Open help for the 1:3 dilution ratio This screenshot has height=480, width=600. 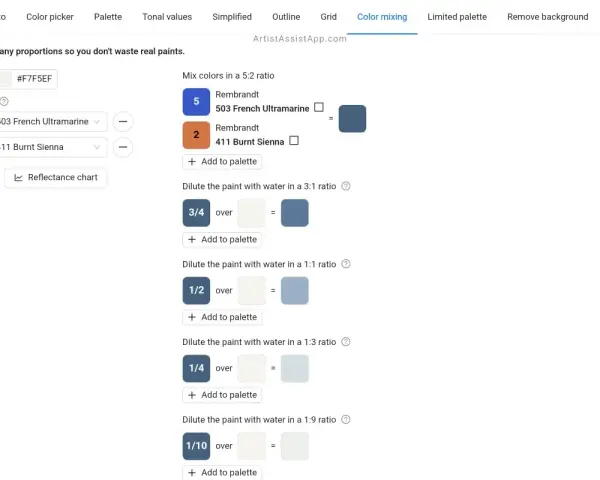(x=346, y=342)
